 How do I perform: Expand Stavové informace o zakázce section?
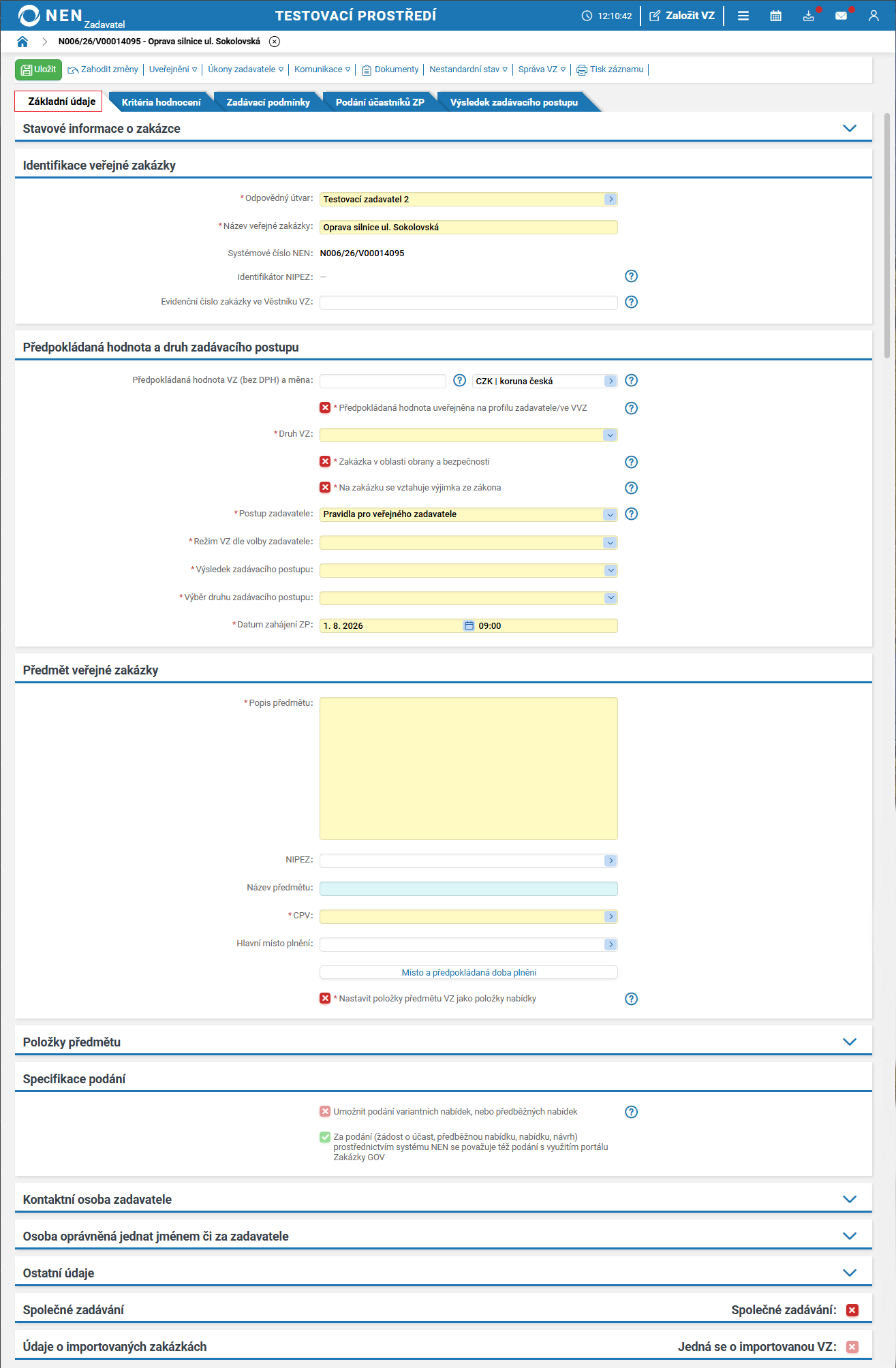coord(850,128)
